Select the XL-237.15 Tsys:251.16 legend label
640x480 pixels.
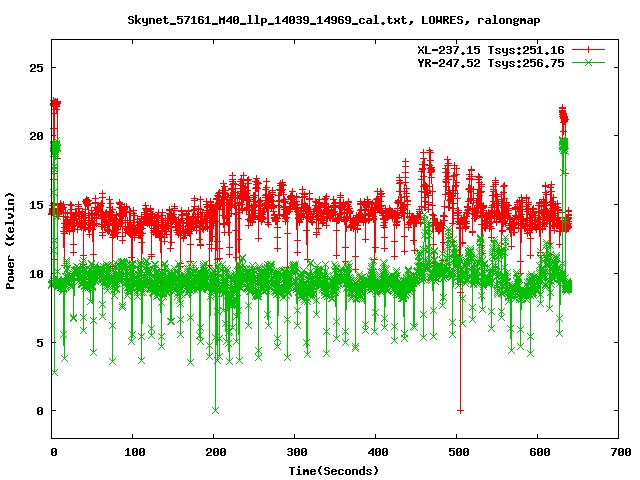coord(491,50)
